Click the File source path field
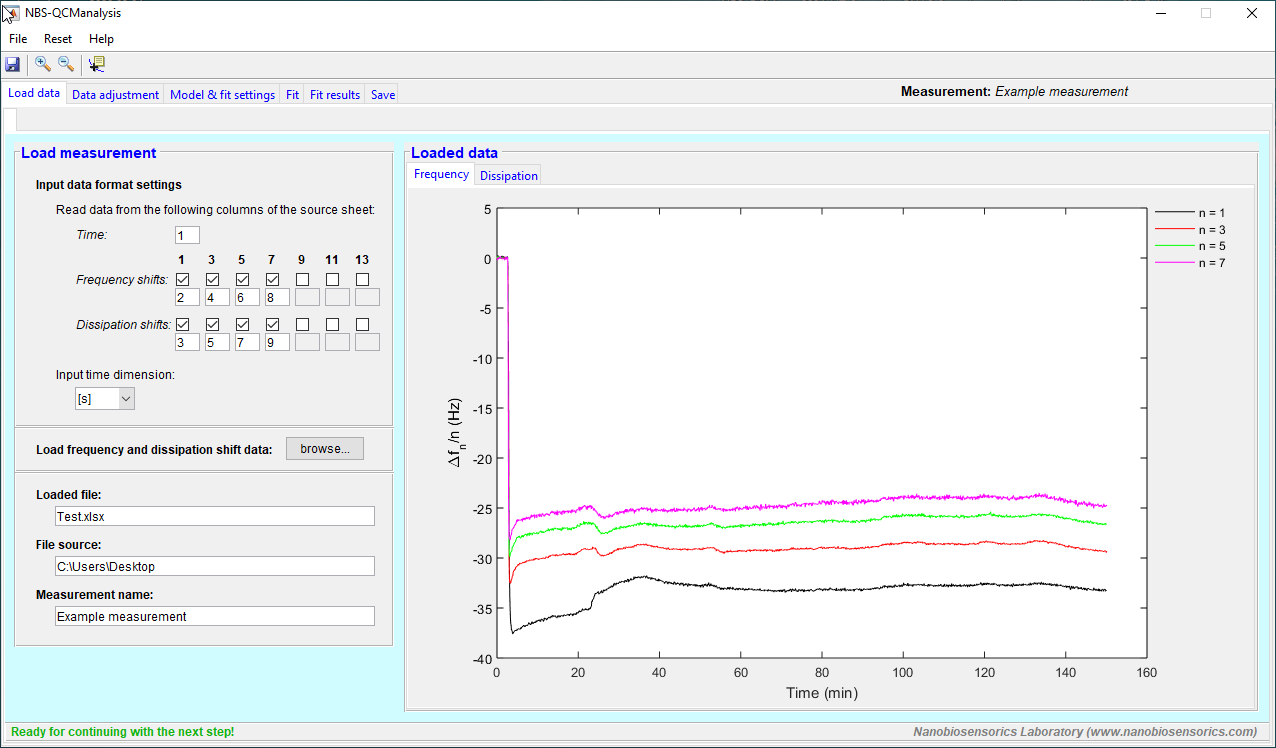The height and width of the screenshot is (748, 1276). (x=215, y=566)
